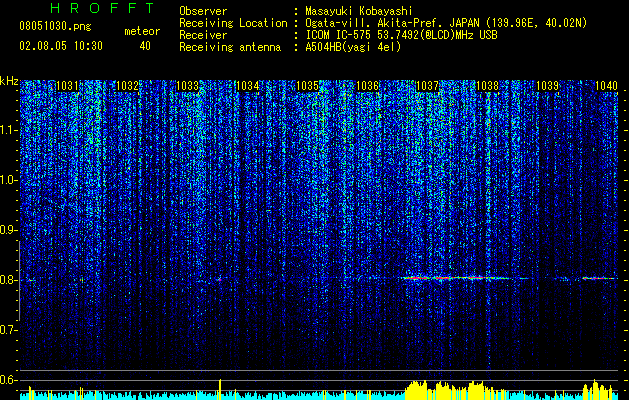This screenshot has height=400, width=629.
Task: Click the 0.6 frequency axis label
Action: click(9, 380)
